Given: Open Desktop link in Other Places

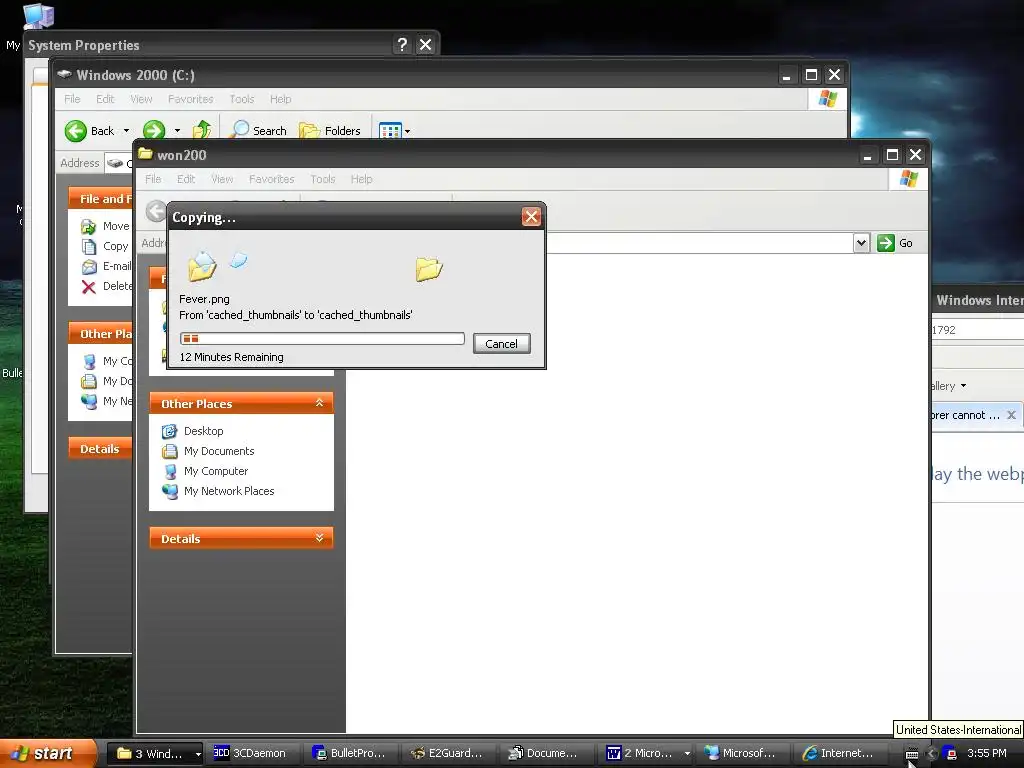Looking at the screenshot, I should point(204,431).
